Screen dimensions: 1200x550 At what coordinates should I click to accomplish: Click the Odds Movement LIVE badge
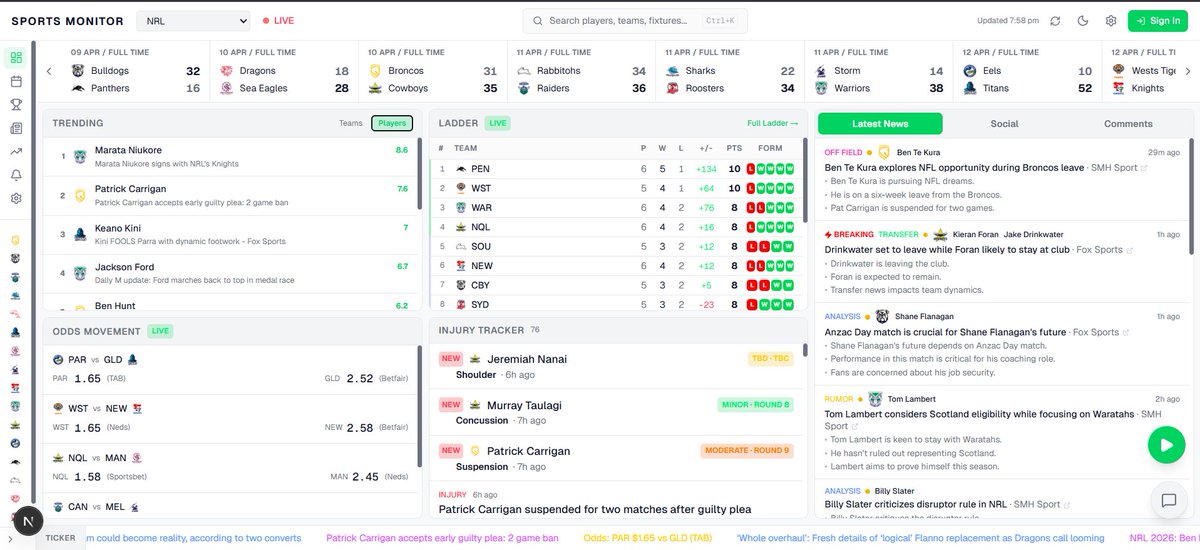click(x=161, y=330)
